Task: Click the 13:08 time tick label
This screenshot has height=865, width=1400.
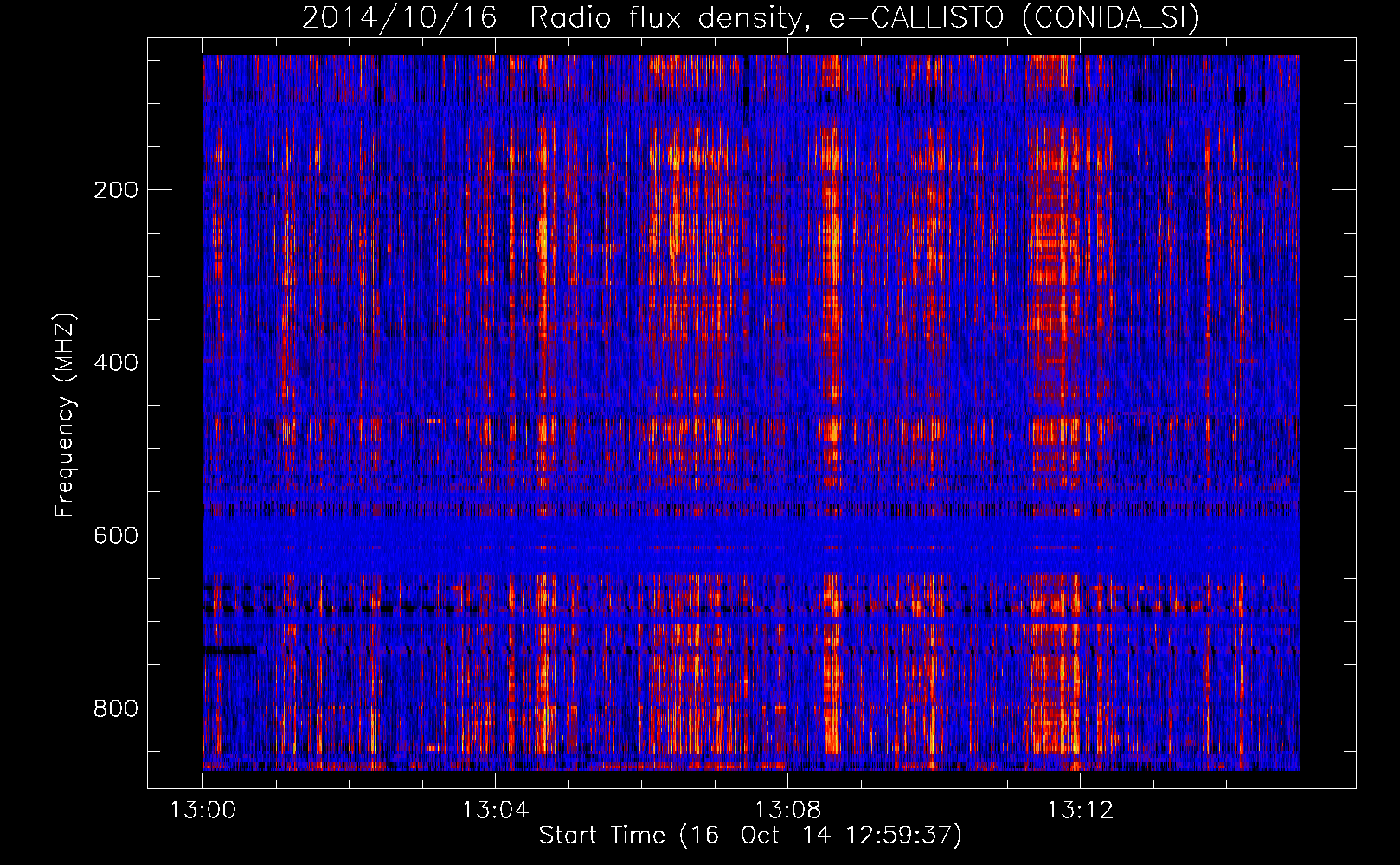Action: (x=787, y=810)
